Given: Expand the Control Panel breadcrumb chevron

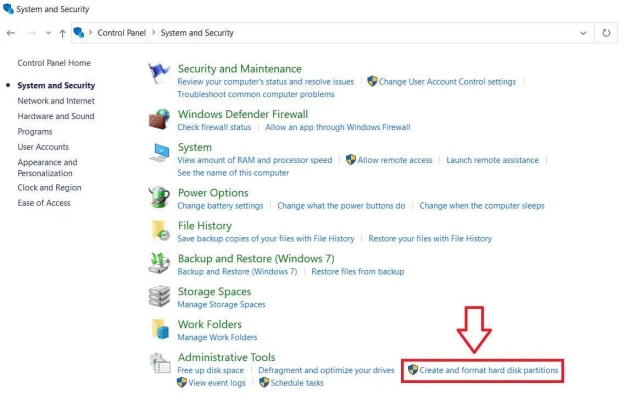Looking at the screenshot, I should click(154, 33).
